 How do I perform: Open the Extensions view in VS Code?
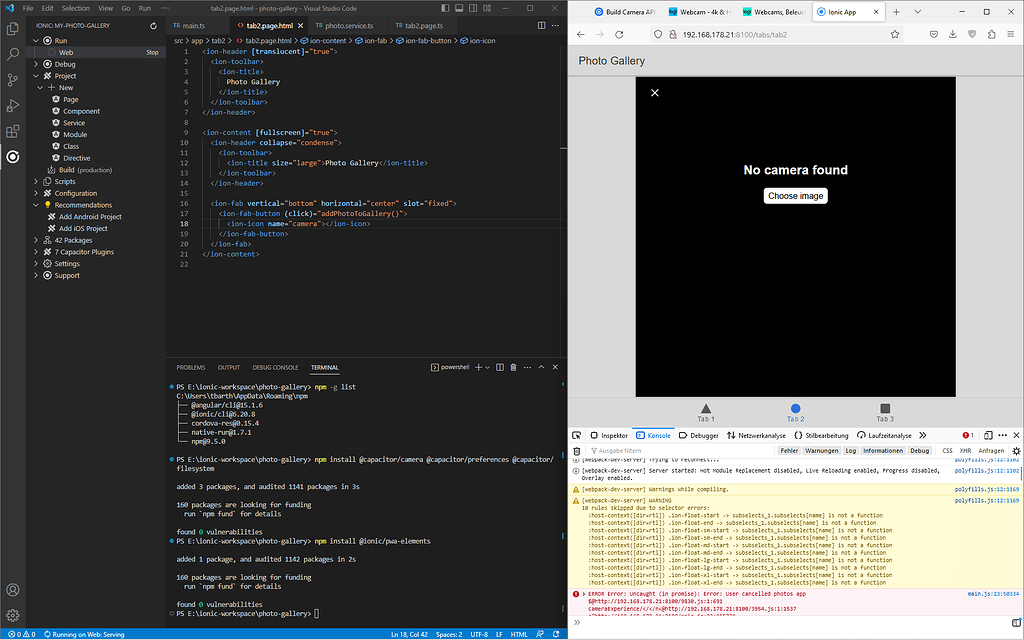[x=12, y=131]
